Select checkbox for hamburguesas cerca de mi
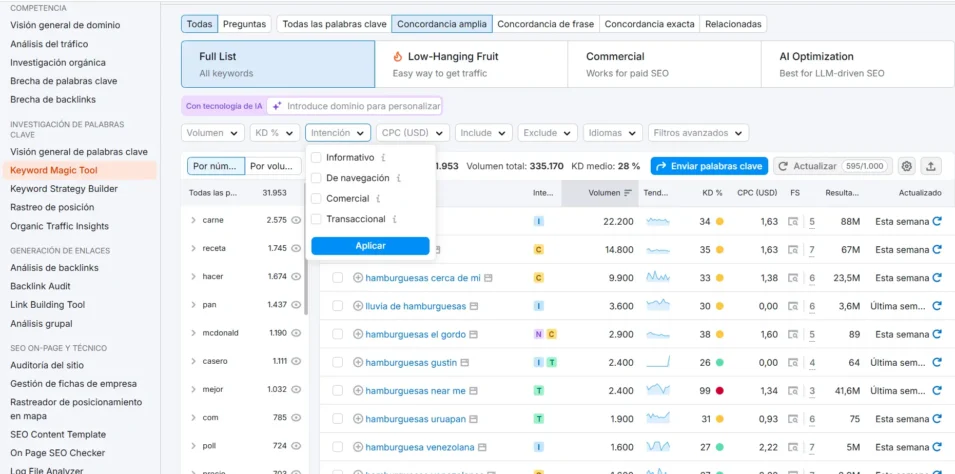Screen dimensions: 955x474 tap(337, 278)
